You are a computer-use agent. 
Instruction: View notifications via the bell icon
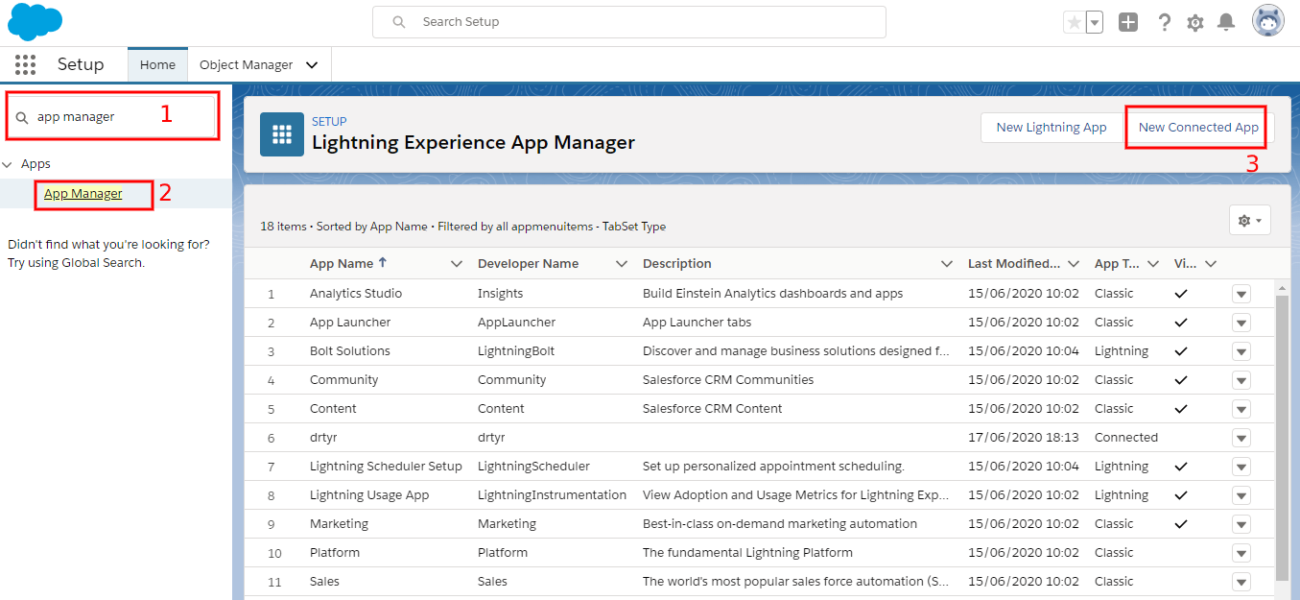1226,21
